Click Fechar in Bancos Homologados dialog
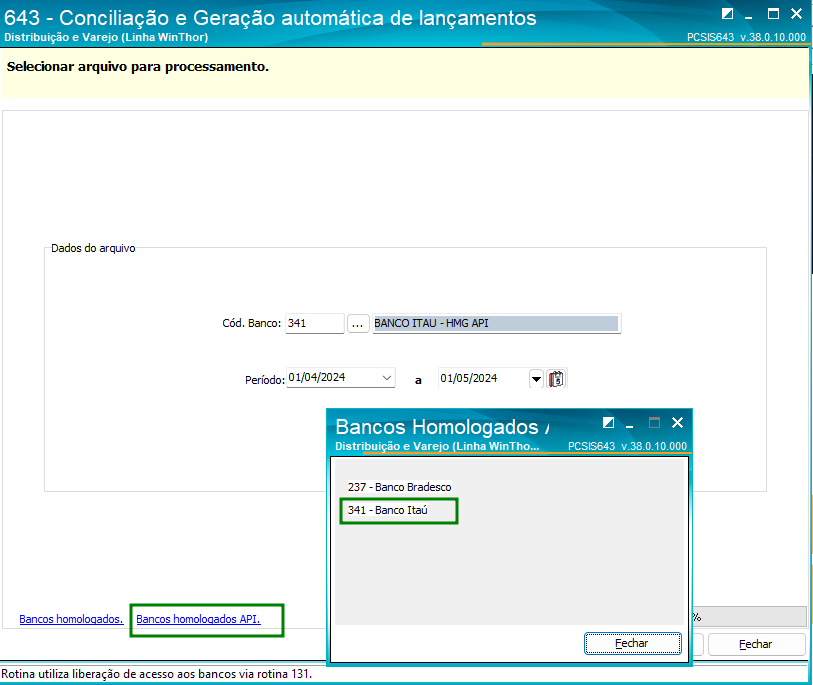This screenshot has height=685, width=813. coord(633,644)
